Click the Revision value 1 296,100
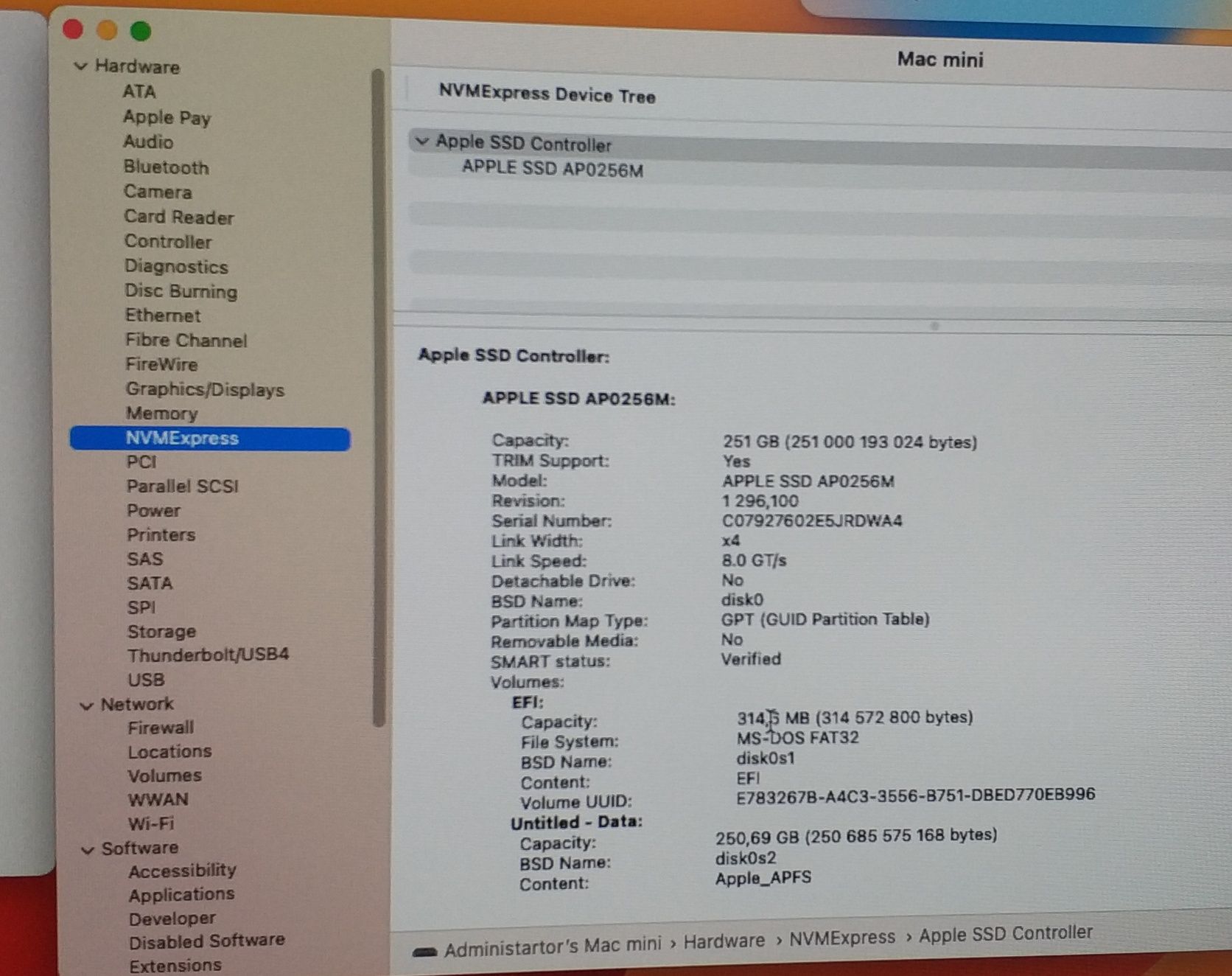The height and width of the screenshot is (976, 1232). click(x=760, y=501)
